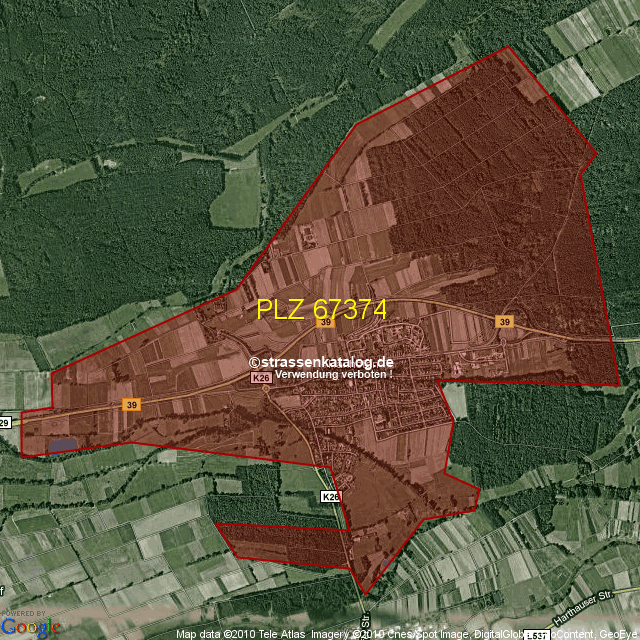Select the K26 shield beside strassenkatalog watermark

[261, 378]
